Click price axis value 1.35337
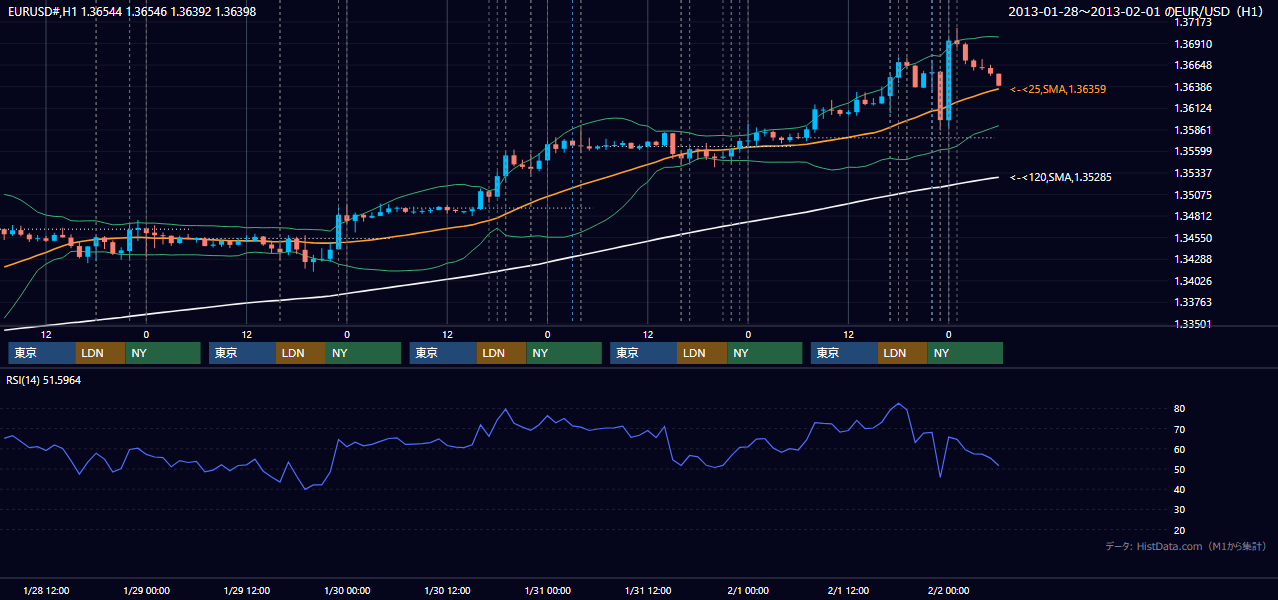The width and height of the screenshot is (1278, 600). [x=1194, y=173]
